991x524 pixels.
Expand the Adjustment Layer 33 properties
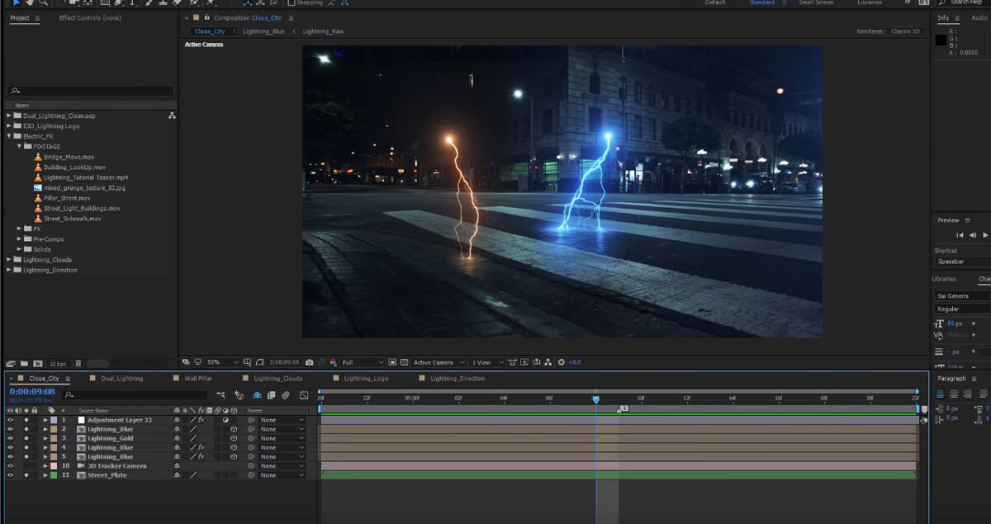[x=45, y=420]
